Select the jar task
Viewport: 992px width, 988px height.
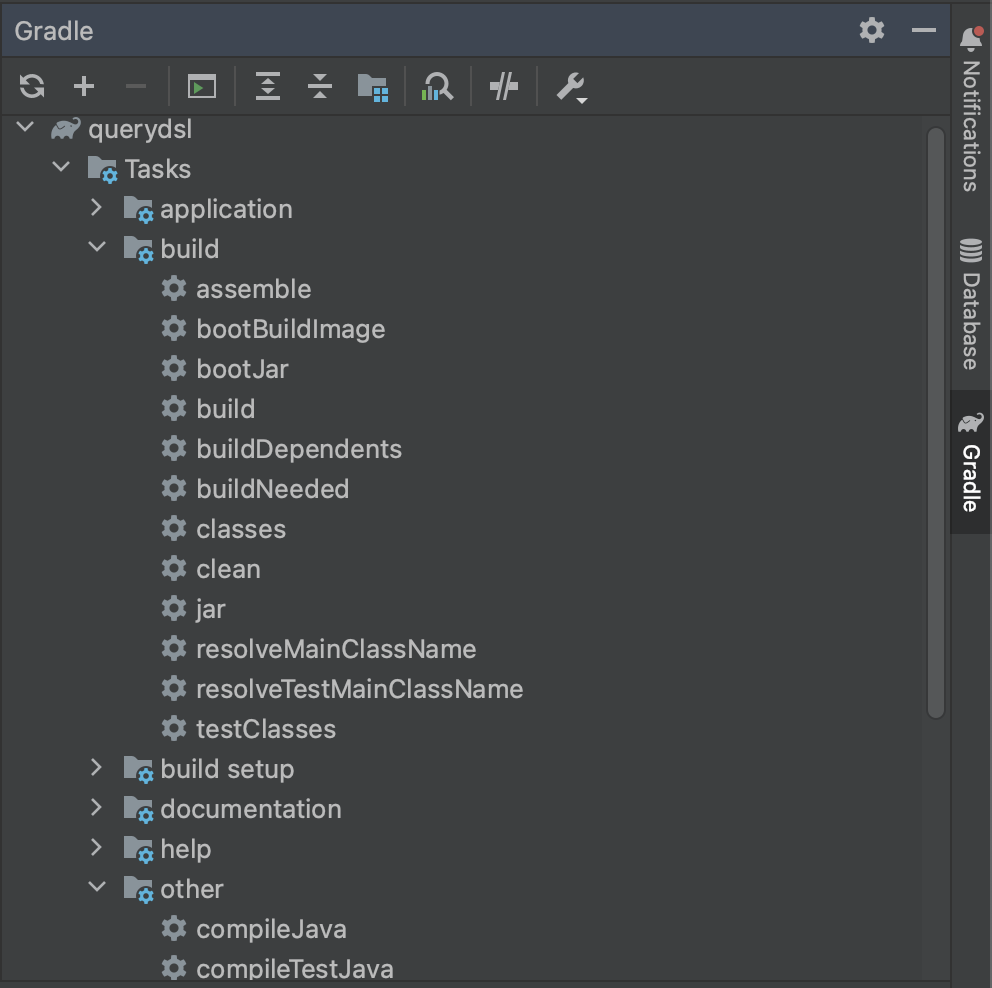pos(211,610)
